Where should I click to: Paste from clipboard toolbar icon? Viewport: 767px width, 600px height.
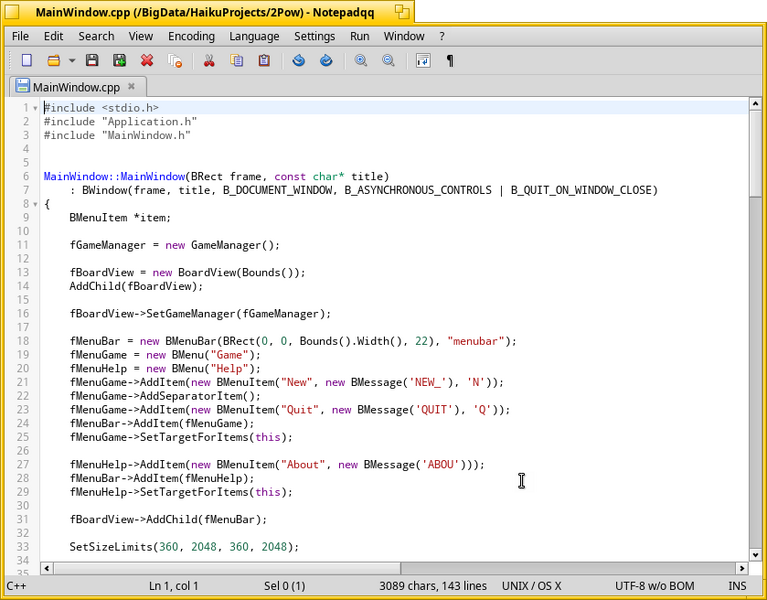point(264,61)
